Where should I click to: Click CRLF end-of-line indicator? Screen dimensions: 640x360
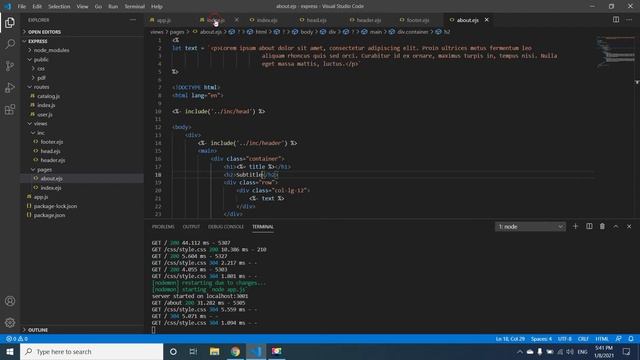coord(583,339)
